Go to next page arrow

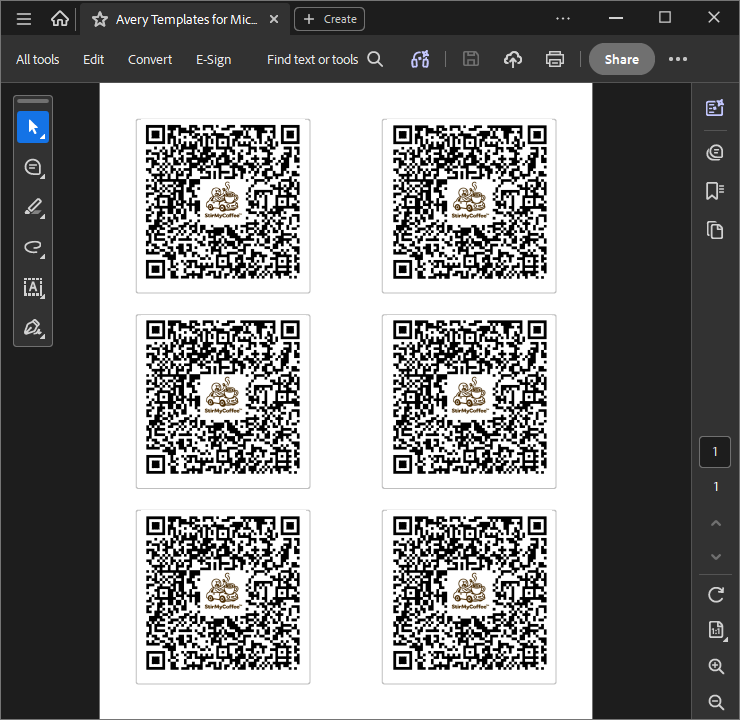click(x=716, y=557)
